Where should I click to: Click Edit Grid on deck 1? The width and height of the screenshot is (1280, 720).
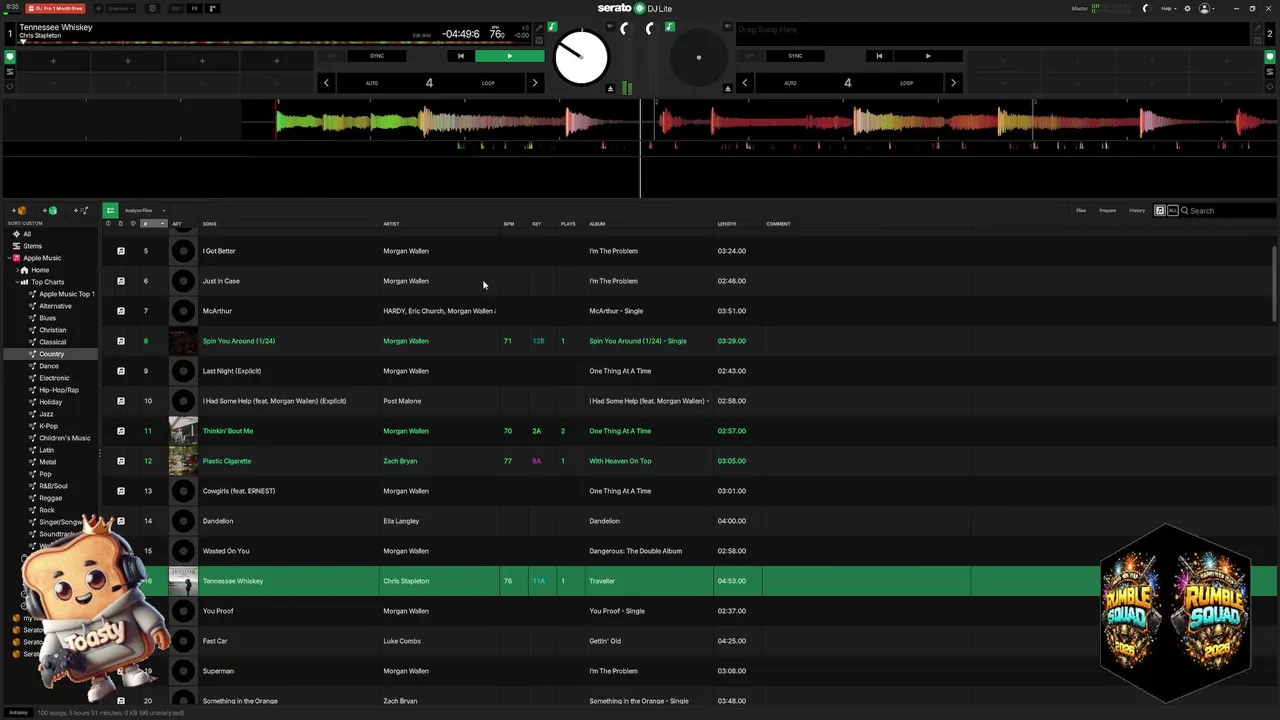tap(422, 35)
